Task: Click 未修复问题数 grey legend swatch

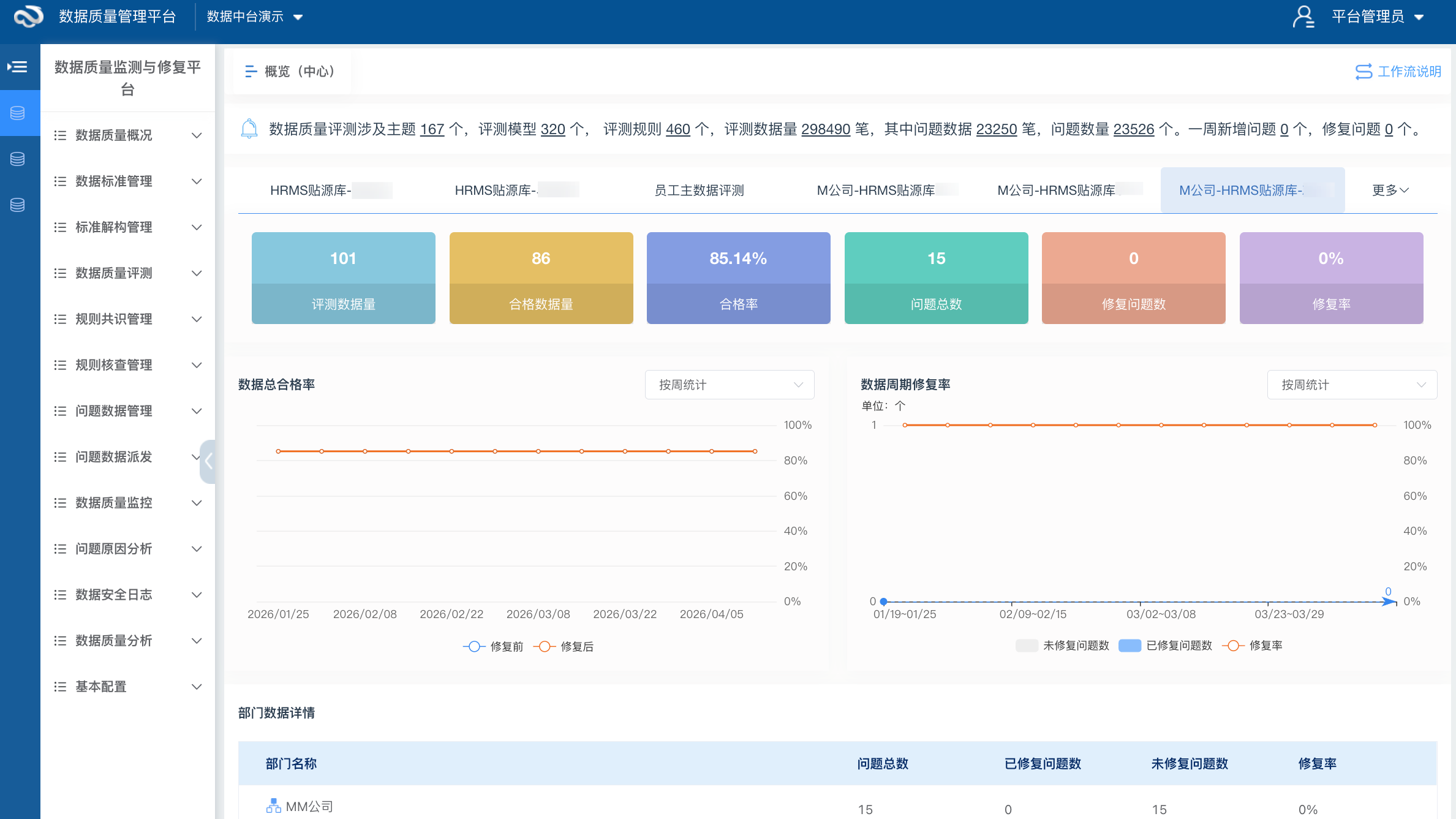Action: point(1027,646)
